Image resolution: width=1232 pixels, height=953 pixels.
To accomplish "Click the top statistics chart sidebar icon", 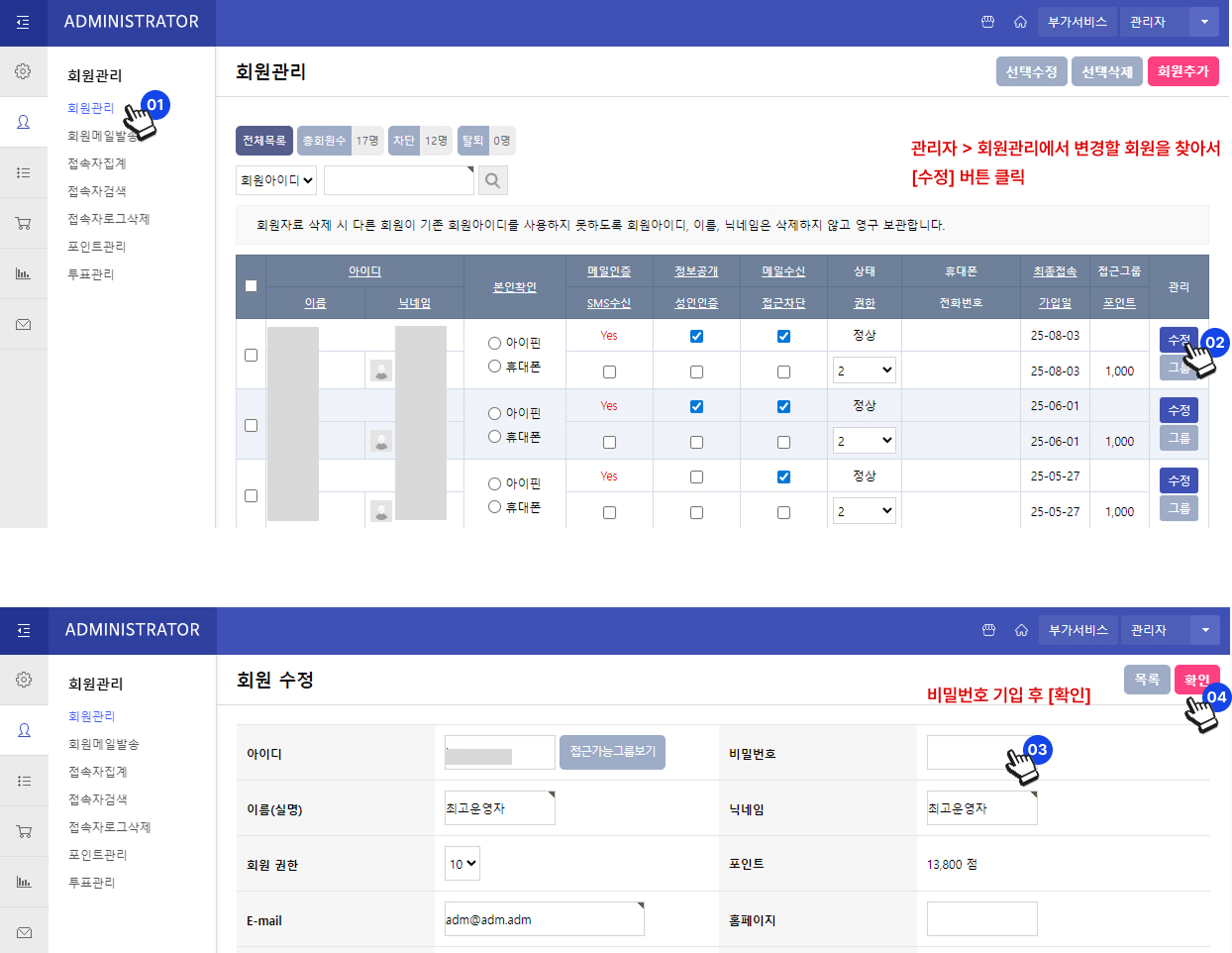I will (23, 273).
